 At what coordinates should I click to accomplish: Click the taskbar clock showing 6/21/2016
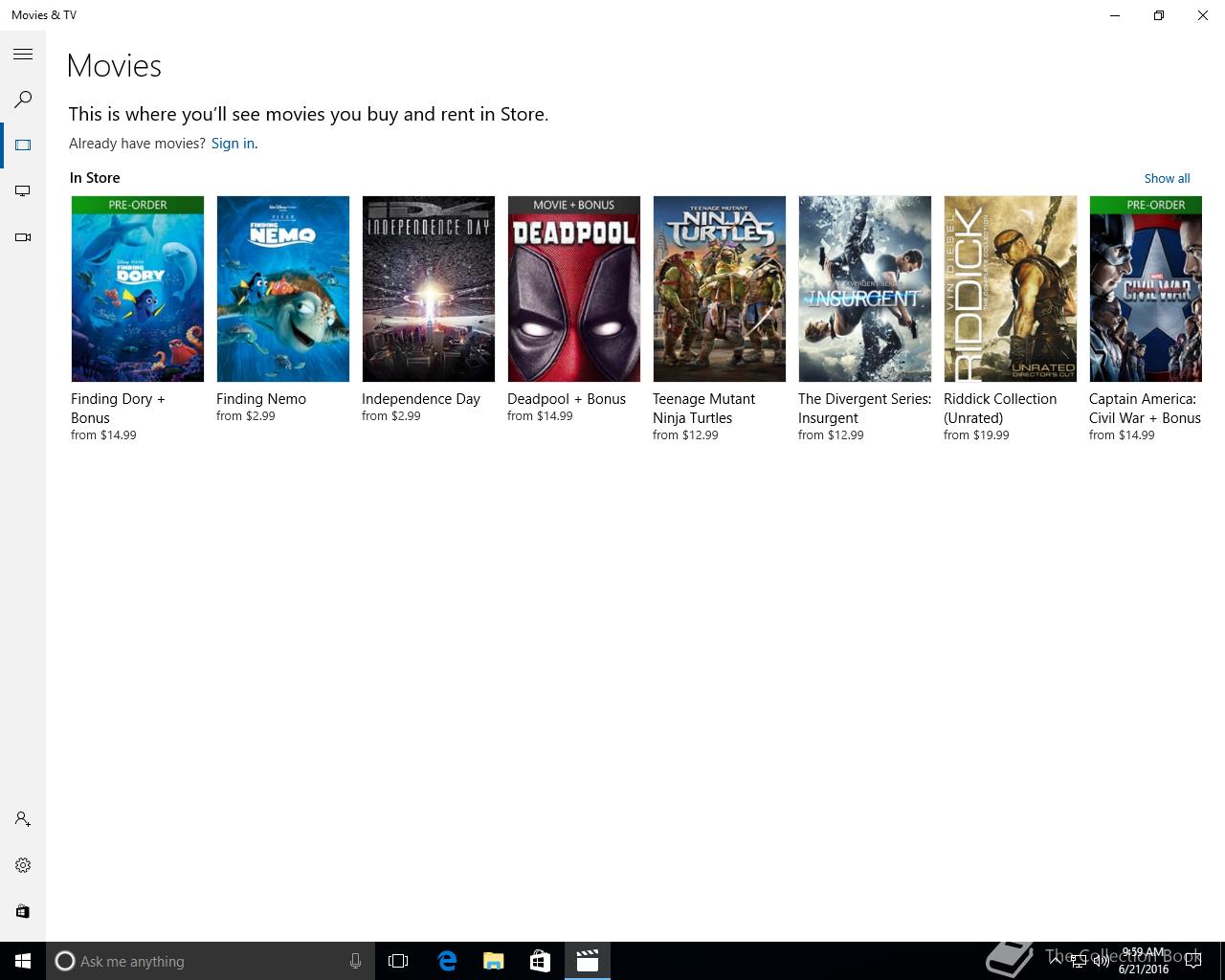coord(1144,961)
